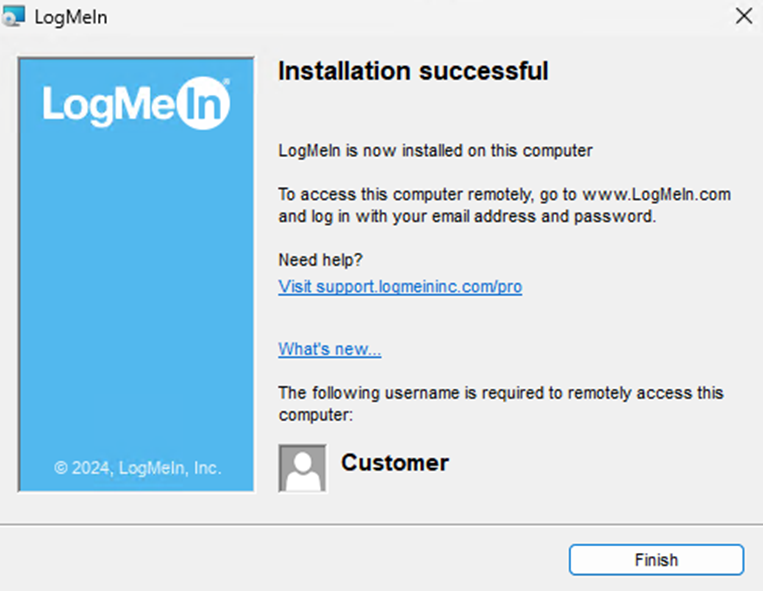Viewport: 763px width, 591px height.
Task: Click the LogMeIn title bar text
Action: point(71,17)
